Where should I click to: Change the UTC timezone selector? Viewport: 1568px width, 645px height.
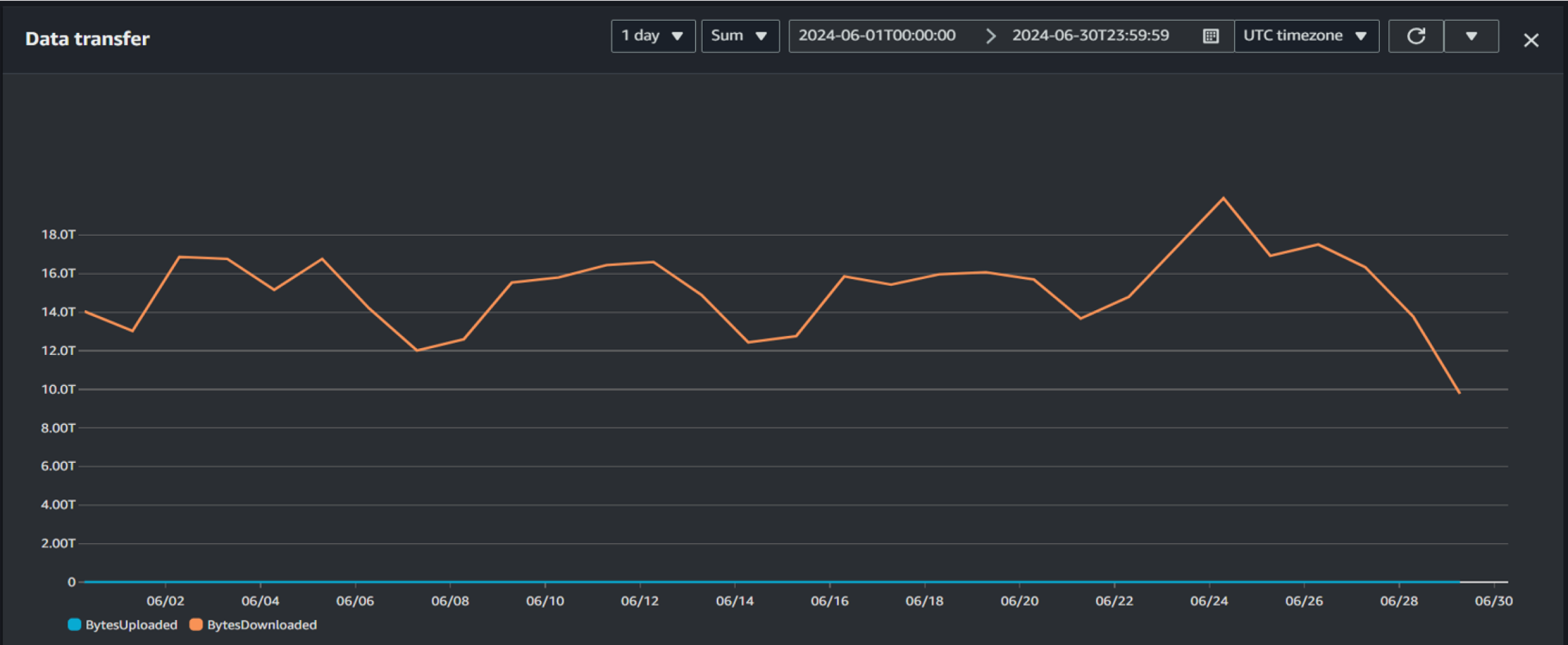click(1305, 36)
